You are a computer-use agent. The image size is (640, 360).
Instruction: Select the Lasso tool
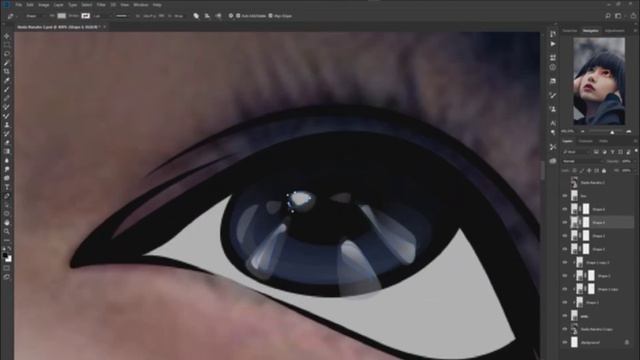[7, 54]
